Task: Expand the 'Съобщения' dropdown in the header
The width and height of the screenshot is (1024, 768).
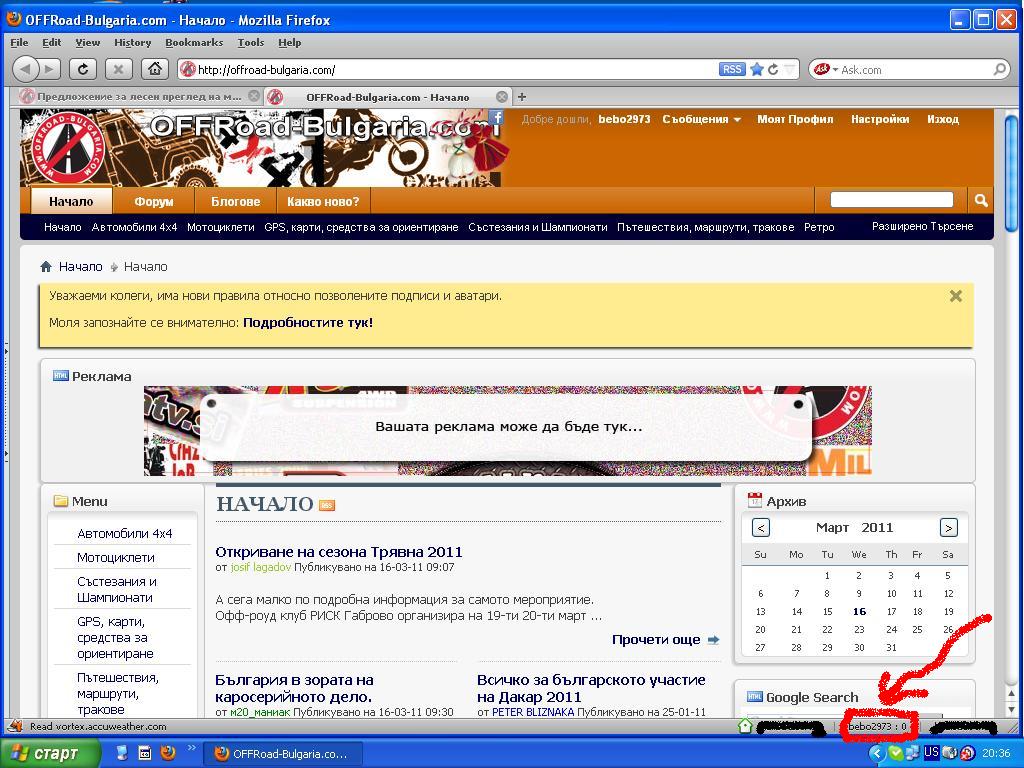Action: [x=701, y=119]
